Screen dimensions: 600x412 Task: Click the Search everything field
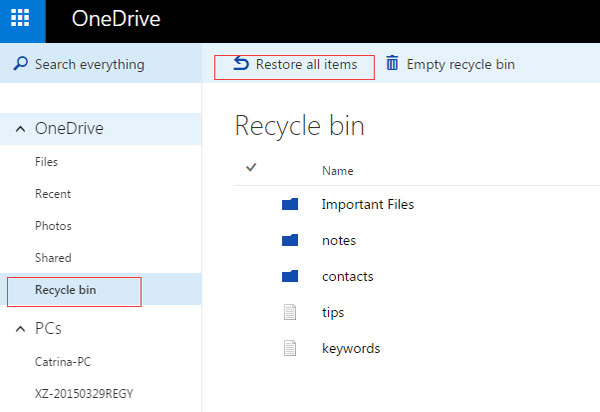(x=90, y=65)
